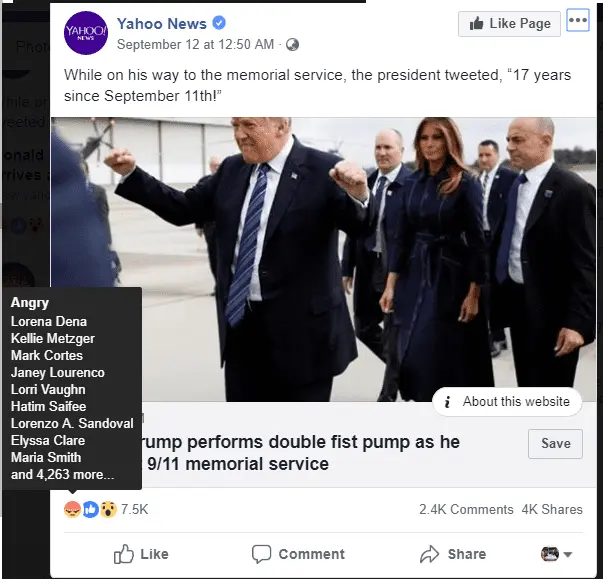
Task: View the 2.4K Comments
Action: click(465, 509)
